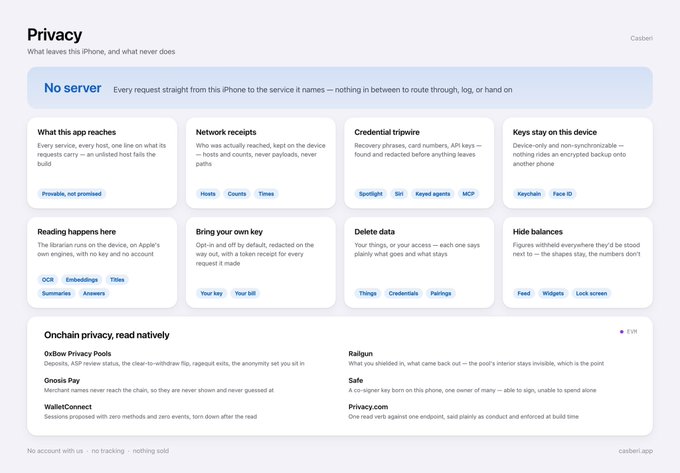Click the 'Sessions proposed with zero methods' description
Screen dimensions: 680x473
(150, 417)
